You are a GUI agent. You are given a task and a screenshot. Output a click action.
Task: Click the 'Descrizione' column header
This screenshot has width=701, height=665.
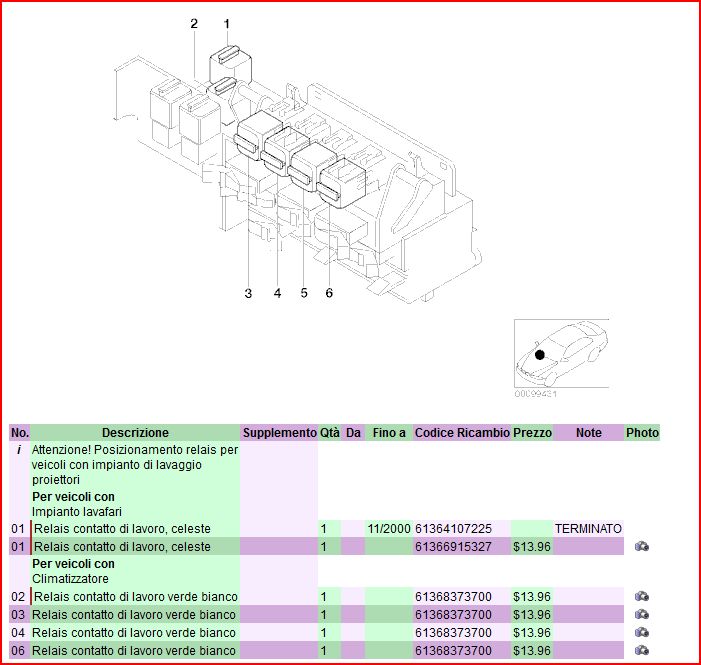click(135, 433)
